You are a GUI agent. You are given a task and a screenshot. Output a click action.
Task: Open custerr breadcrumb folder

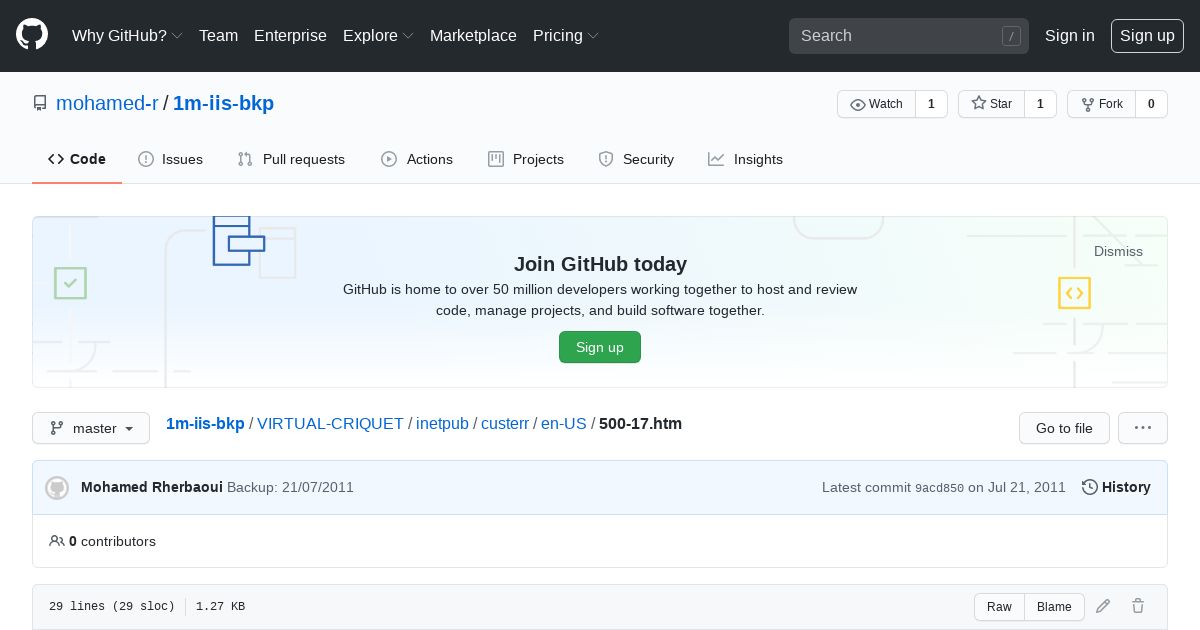(505, 423)
